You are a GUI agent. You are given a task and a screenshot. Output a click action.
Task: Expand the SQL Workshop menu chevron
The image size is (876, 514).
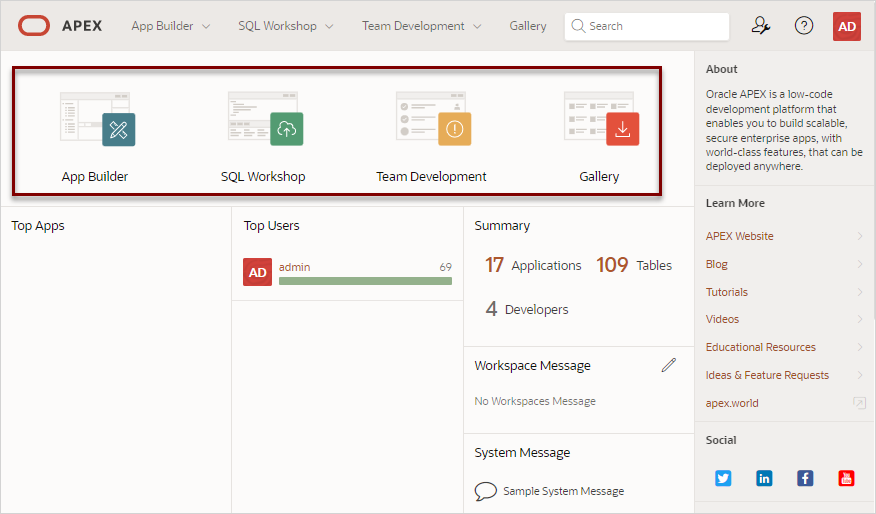[329, 26]
